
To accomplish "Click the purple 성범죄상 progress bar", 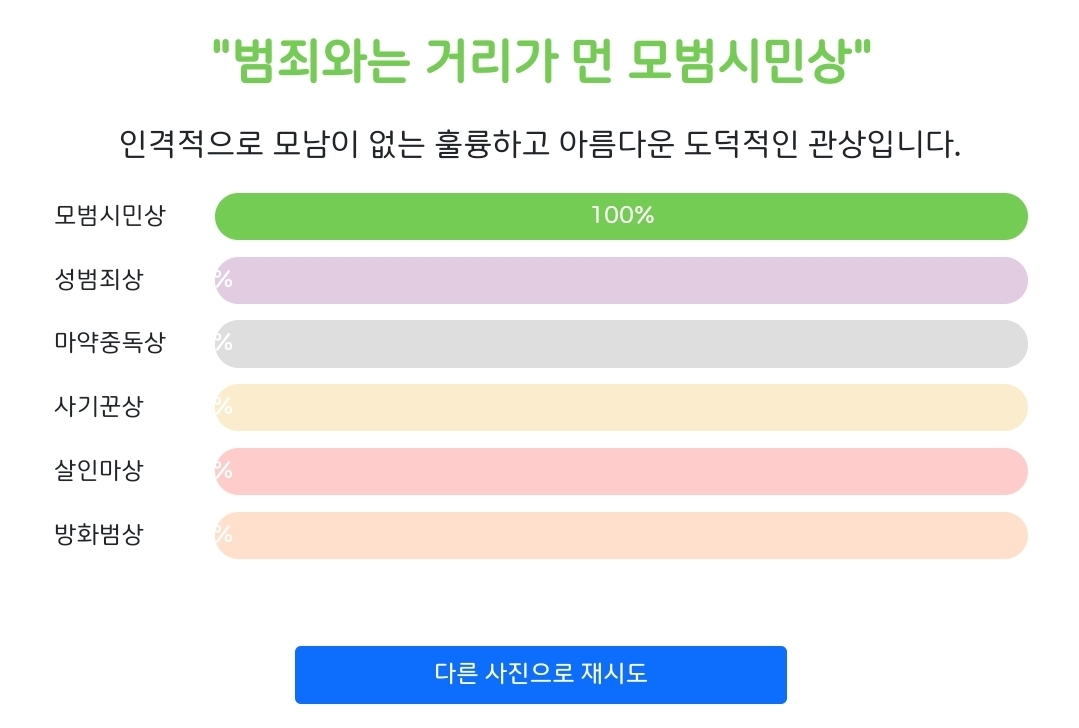I will (x=621, y=280).
